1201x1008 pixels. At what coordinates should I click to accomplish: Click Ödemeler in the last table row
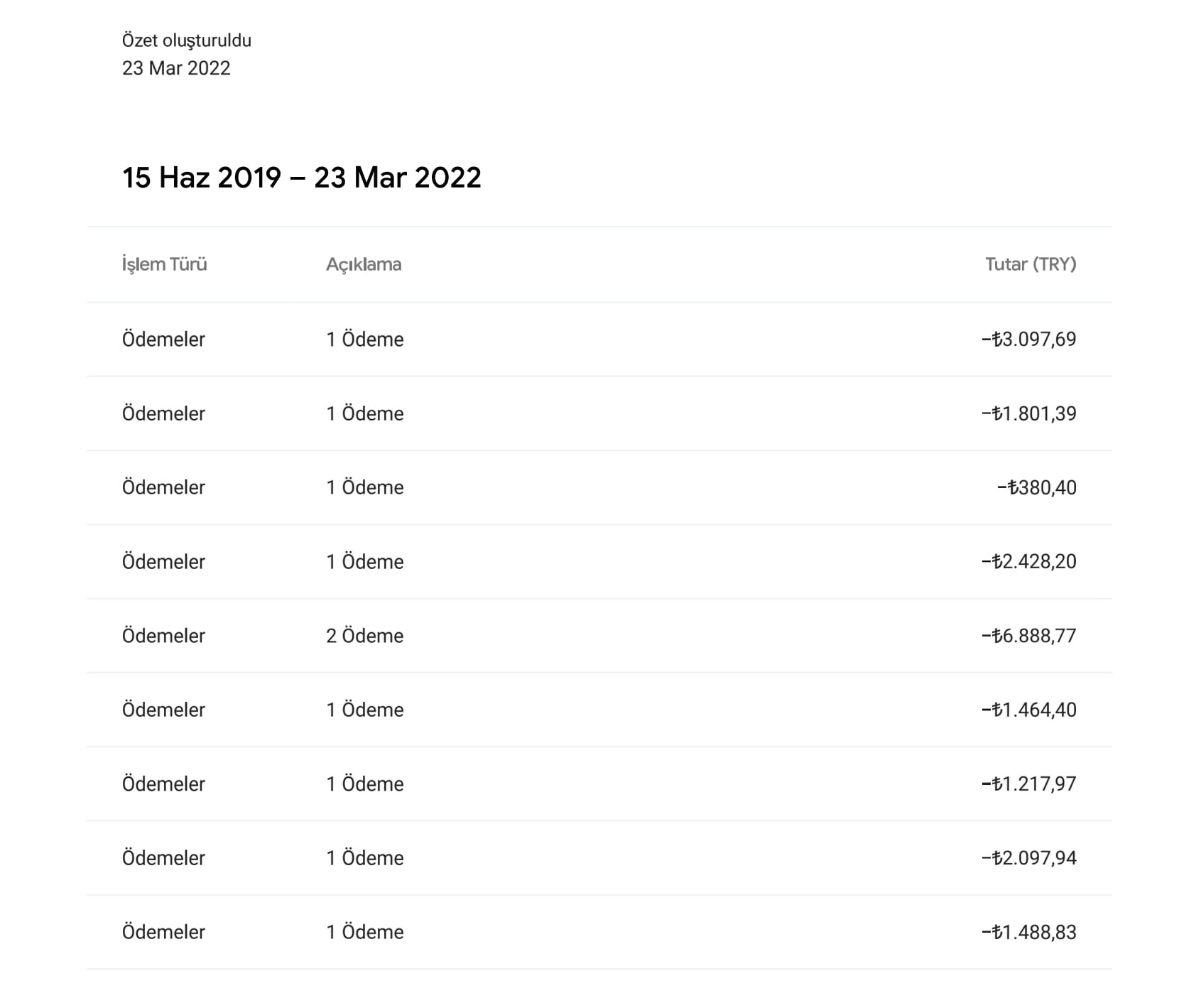click(x=163, y=932)
